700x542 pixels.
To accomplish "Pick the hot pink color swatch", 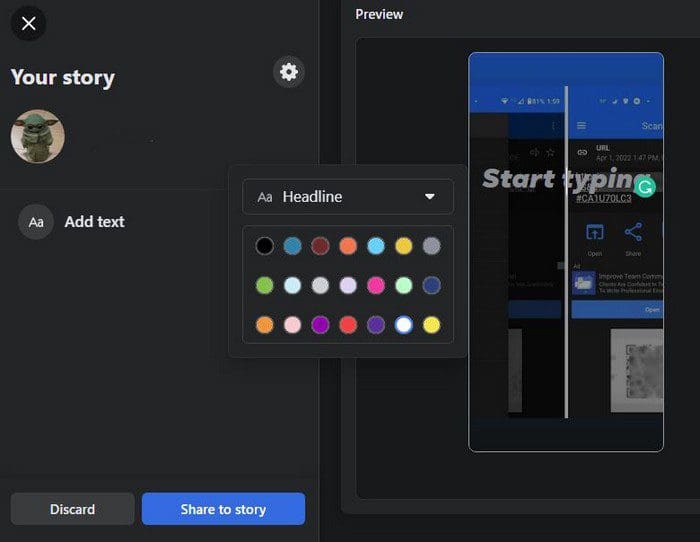I will (x=376, y=285).
